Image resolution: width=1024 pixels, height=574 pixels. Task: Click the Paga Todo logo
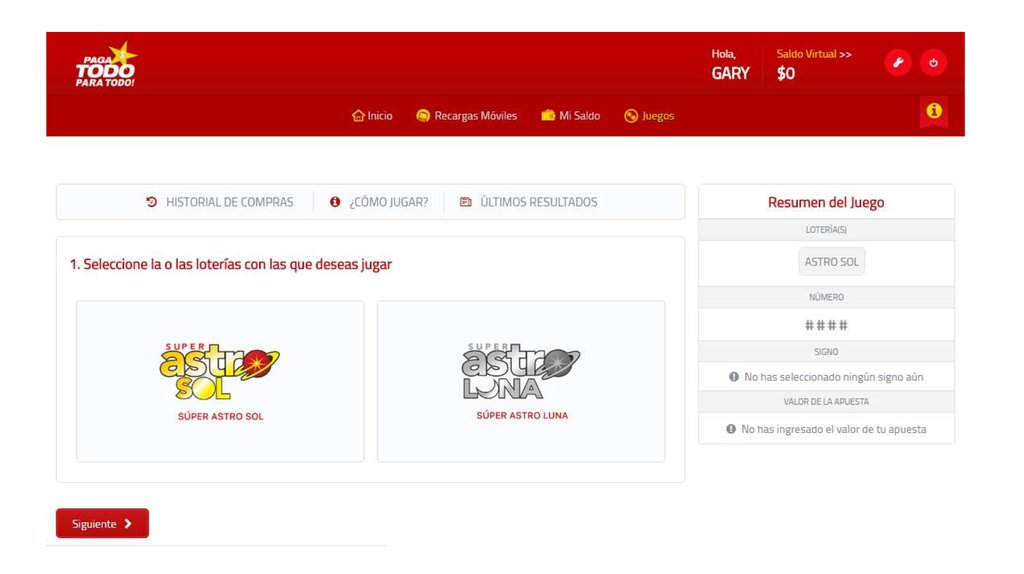tap(106, 65)
